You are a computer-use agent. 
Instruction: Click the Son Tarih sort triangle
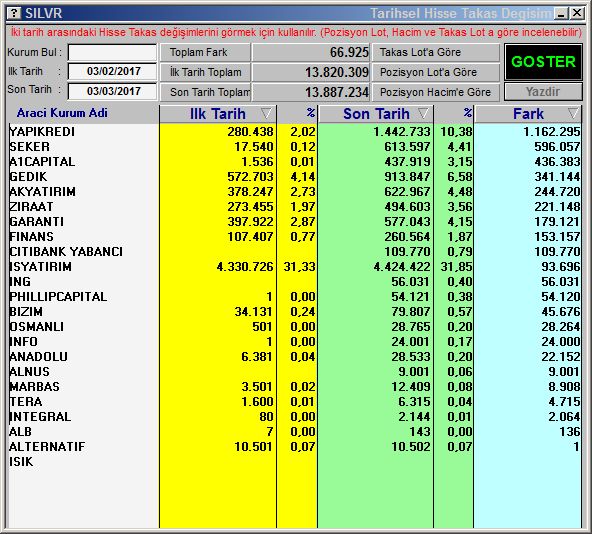423,113
